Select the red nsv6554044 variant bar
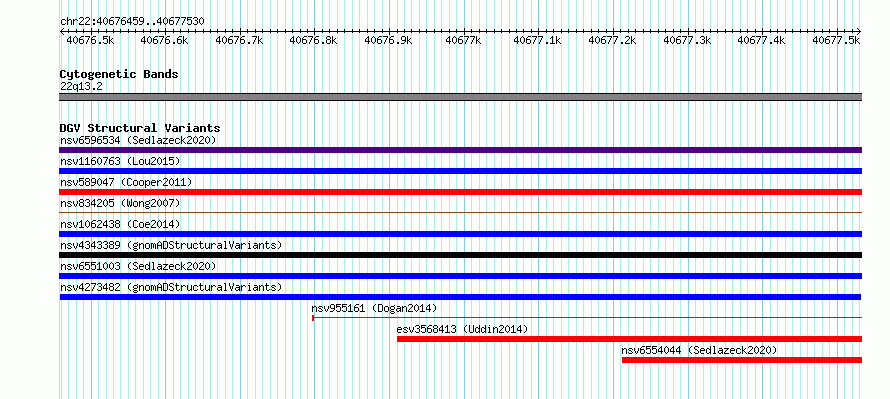 coord(742,360)
